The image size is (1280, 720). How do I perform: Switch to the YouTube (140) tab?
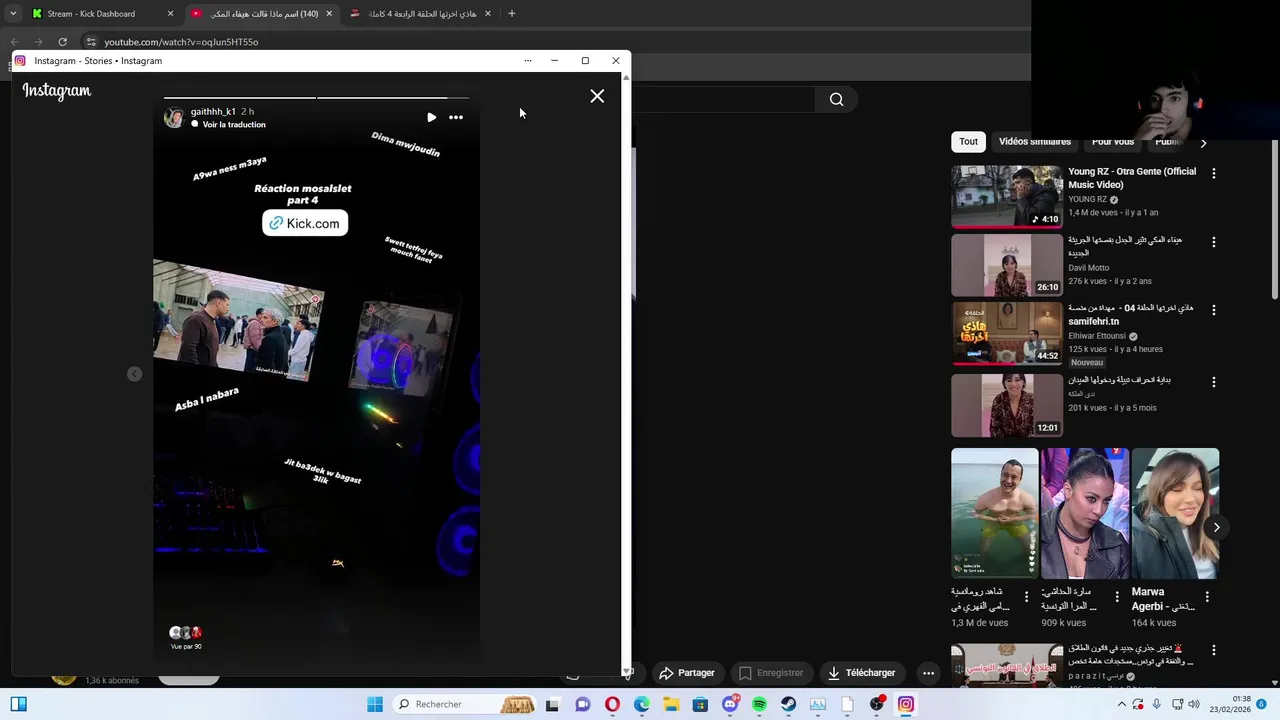(263, 14)
